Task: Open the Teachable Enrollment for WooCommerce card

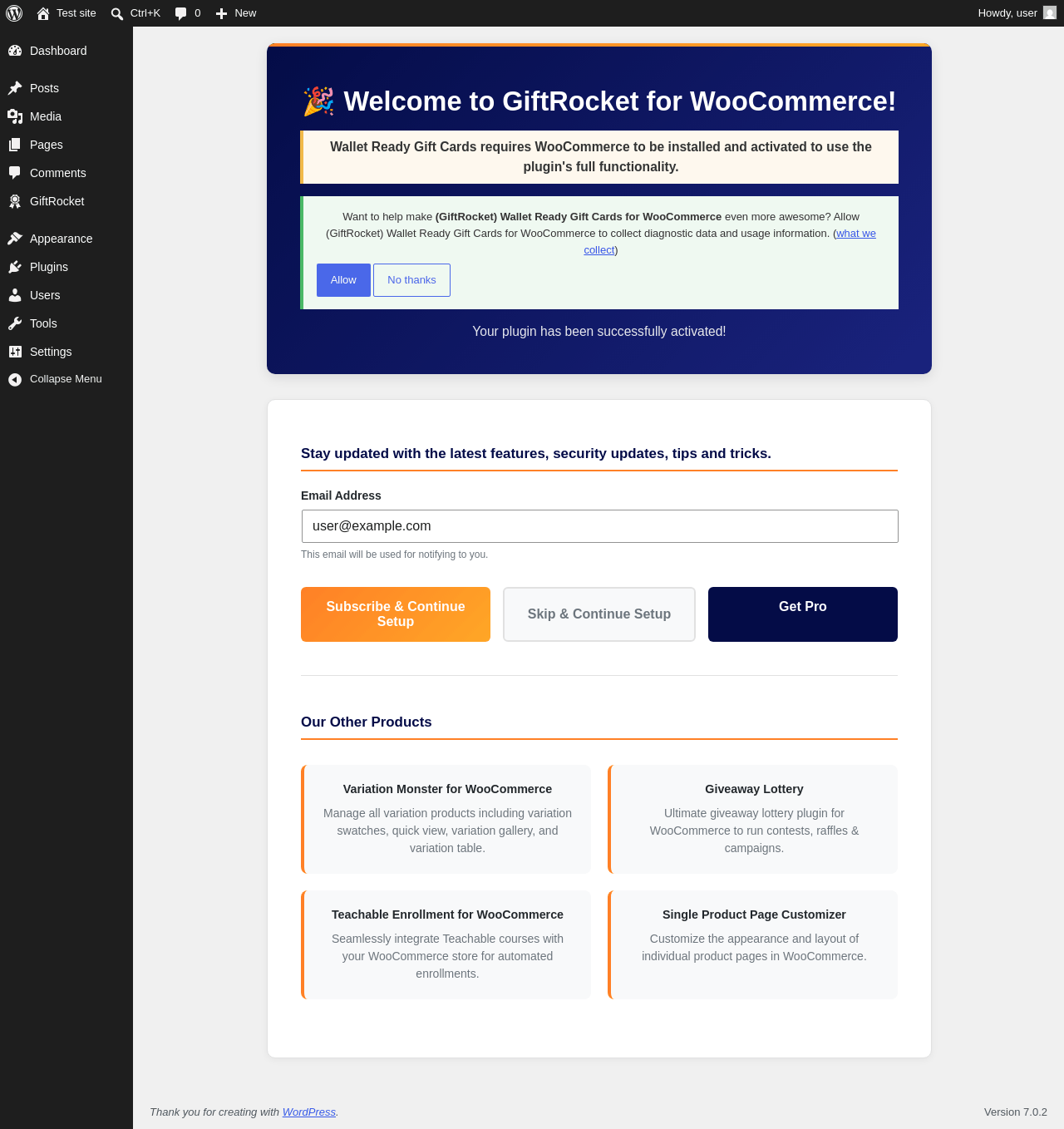Action: click(446, 944)
